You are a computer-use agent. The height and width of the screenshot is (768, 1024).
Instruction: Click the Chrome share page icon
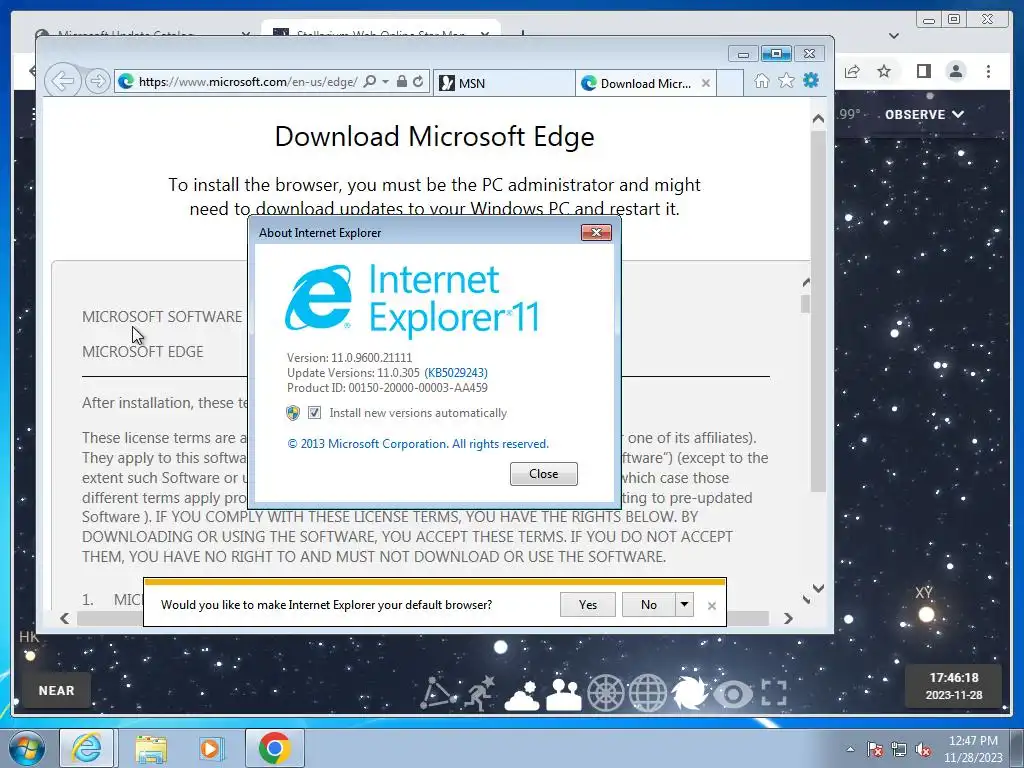tap(852, 71)
